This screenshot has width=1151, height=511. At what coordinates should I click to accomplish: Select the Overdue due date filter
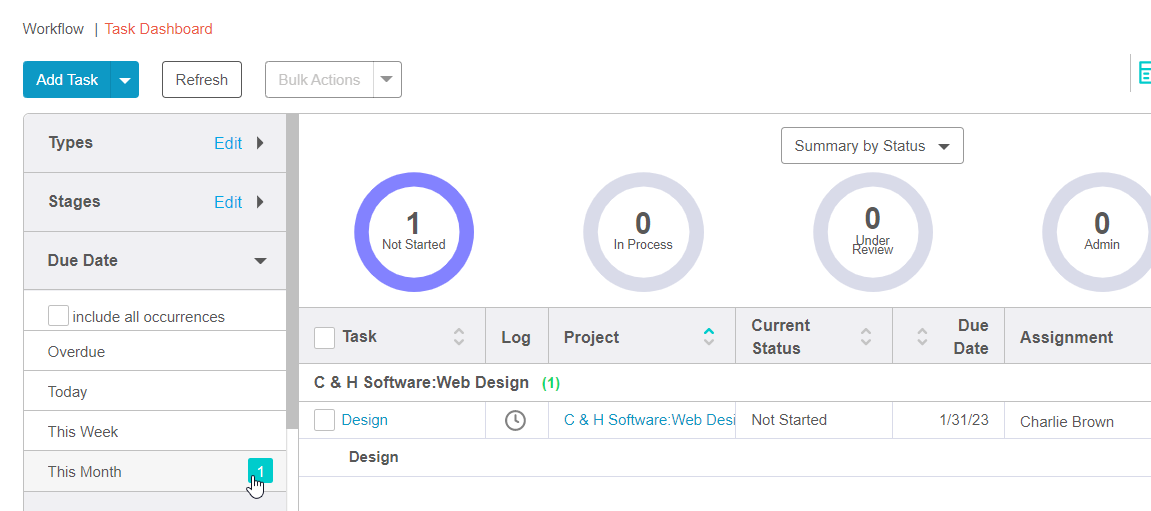tap(76, 352)
